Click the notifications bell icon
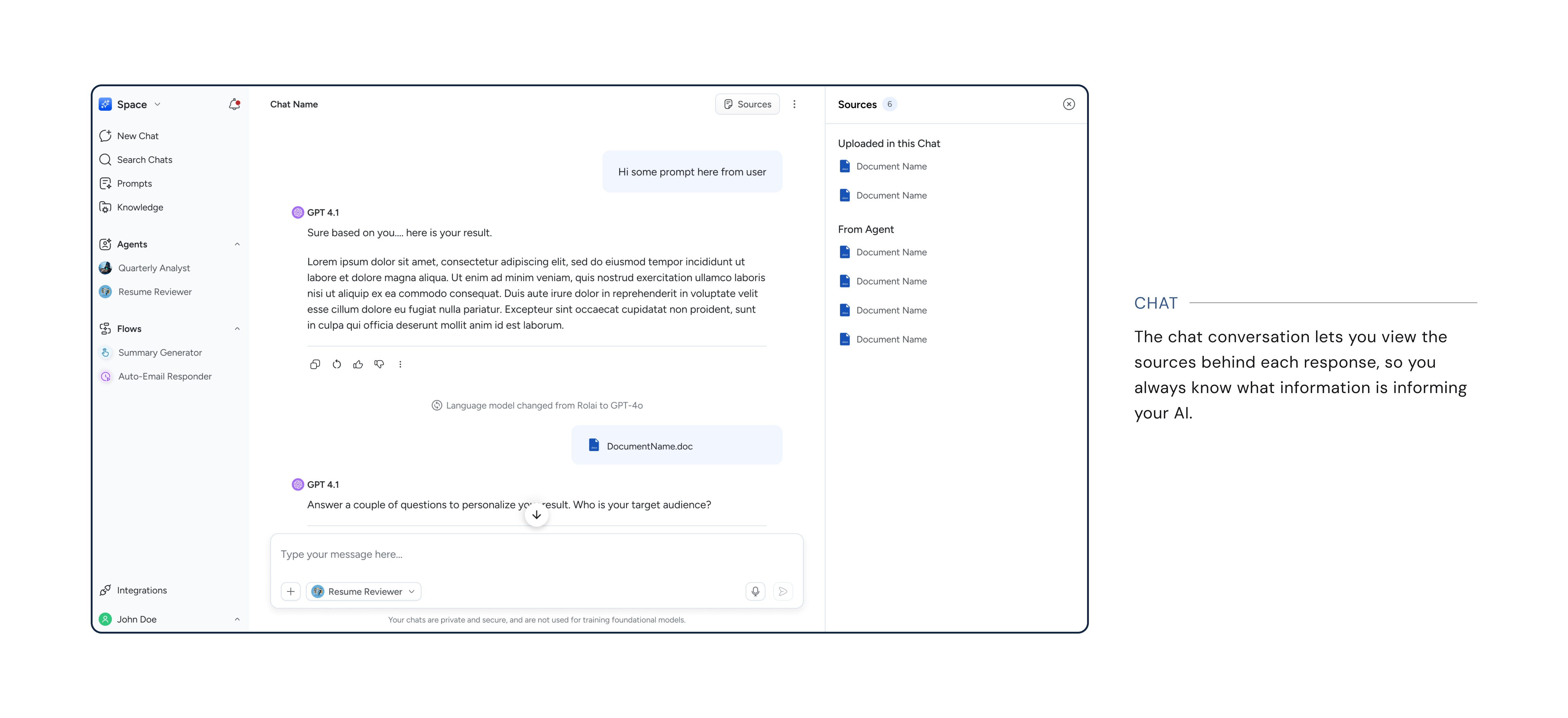 [234, 104]
